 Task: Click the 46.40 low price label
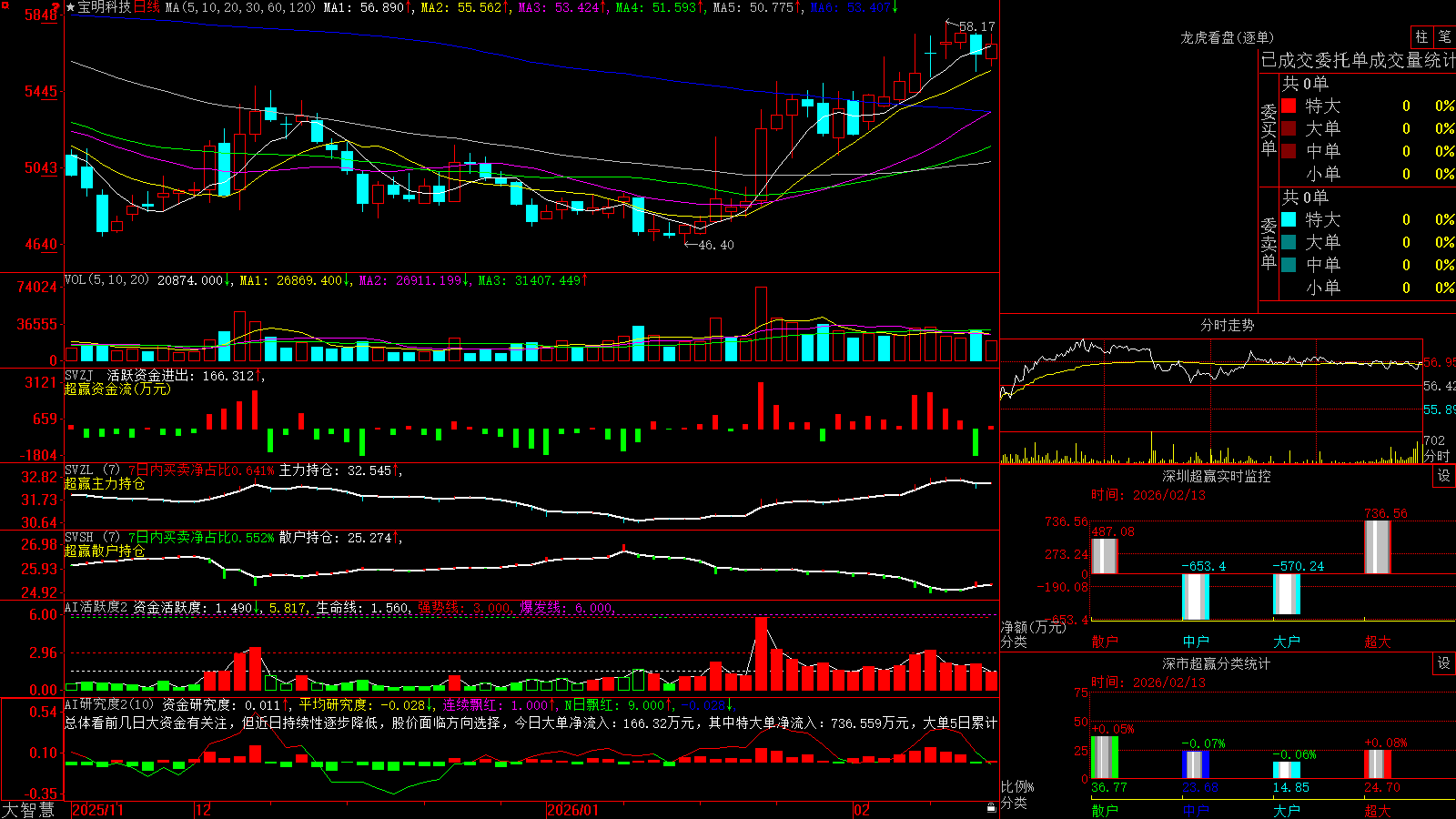point(716,245)
